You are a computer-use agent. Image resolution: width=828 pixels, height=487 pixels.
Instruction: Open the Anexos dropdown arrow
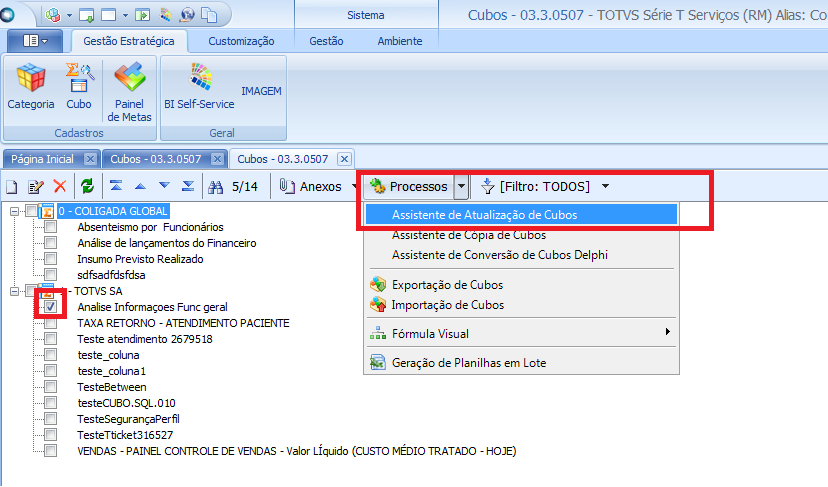(354, 186)
